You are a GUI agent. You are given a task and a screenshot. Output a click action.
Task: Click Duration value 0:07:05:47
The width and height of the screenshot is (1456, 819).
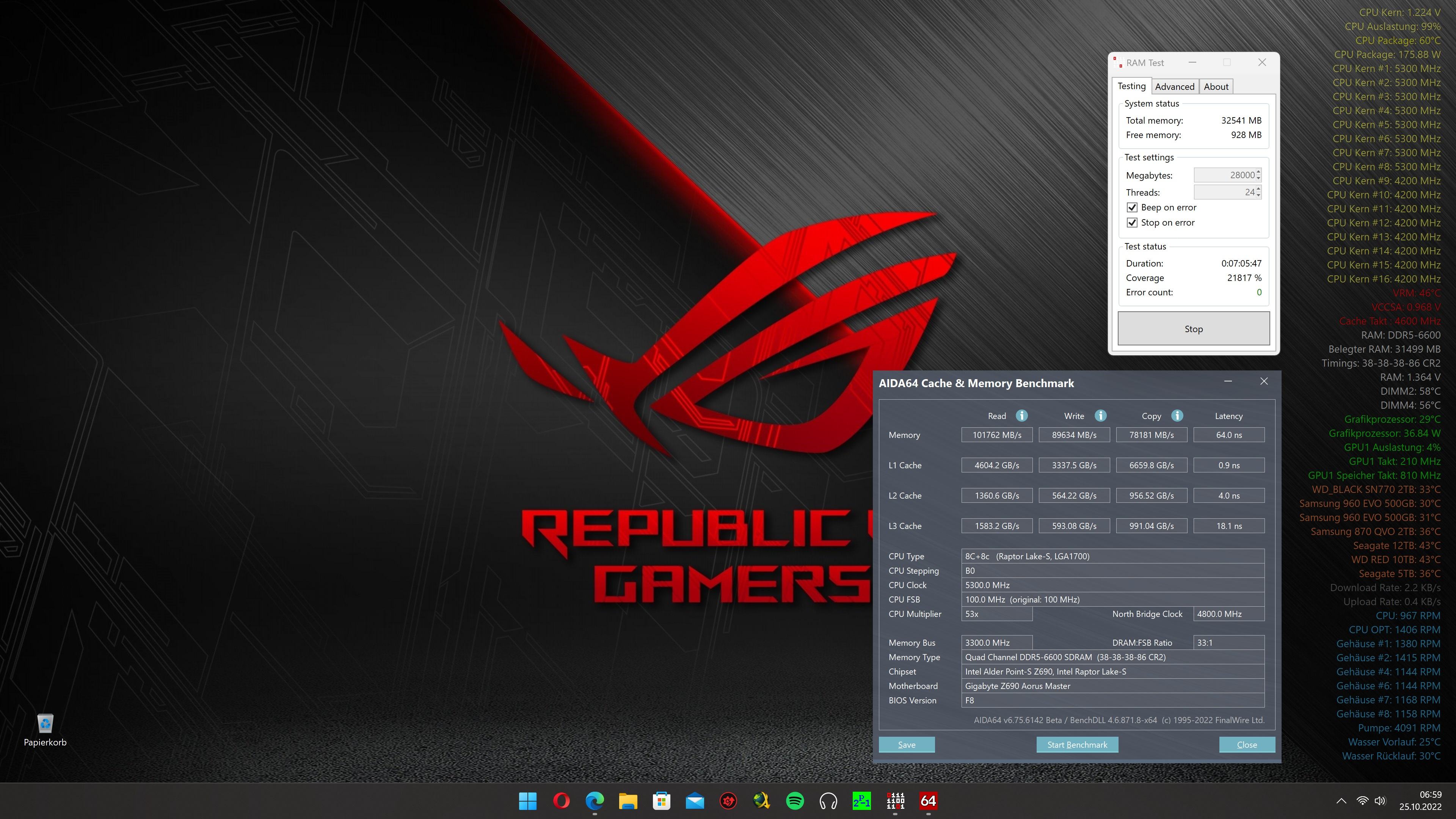coord(1241,264)
